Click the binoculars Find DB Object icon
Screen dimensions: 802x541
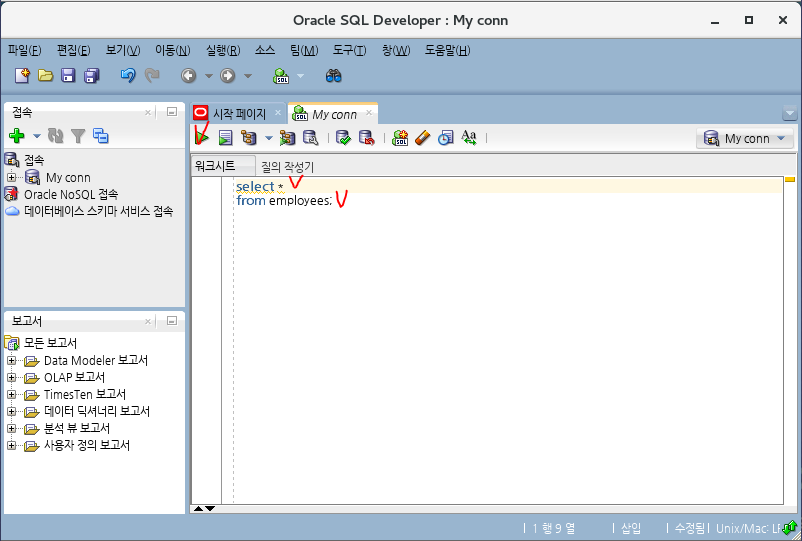(x=333, y=76)
